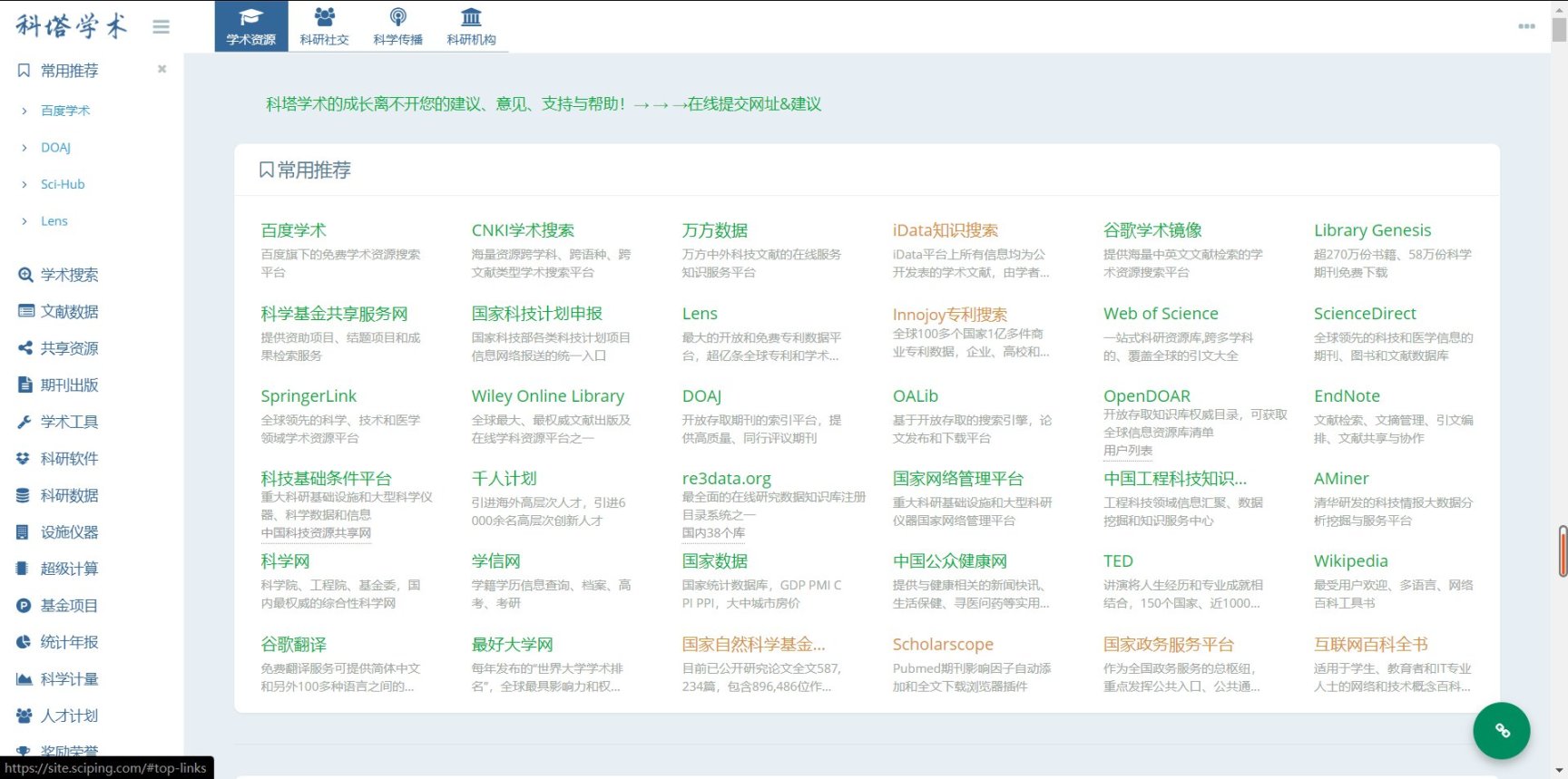Image resolution: width=1568 pixels, height=779 pixels.
Task: Click the 共享资源 share icon in sidebar
Action: coord(25,348)
